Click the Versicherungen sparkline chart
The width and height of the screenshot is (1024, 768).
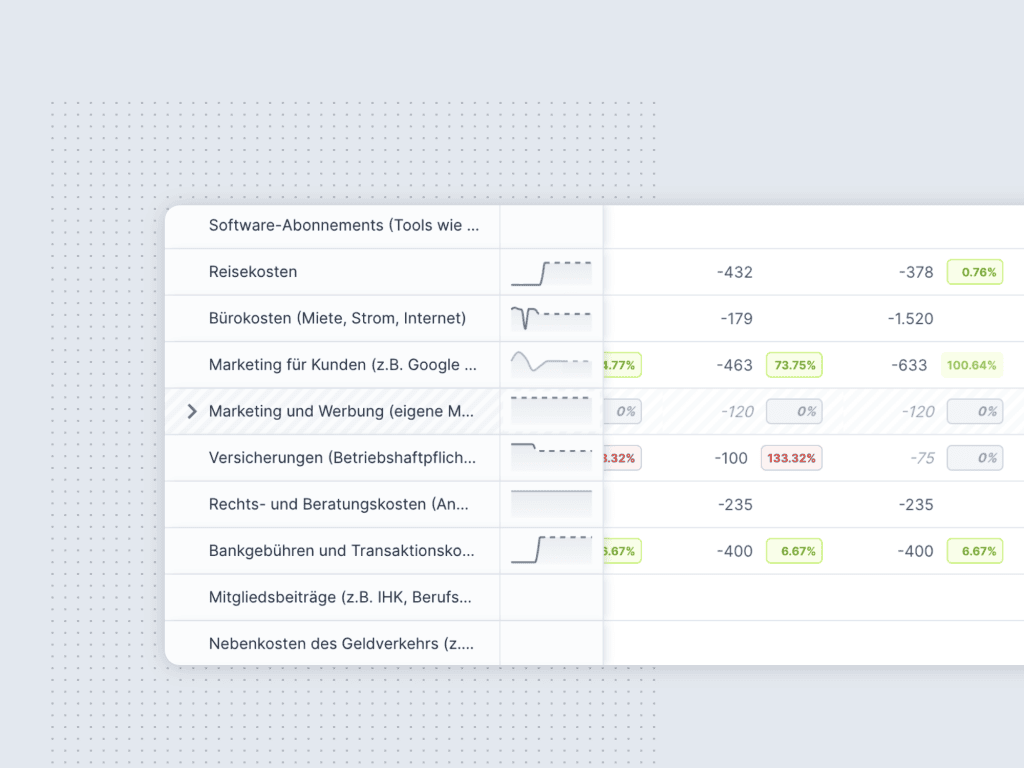[551, 457]
